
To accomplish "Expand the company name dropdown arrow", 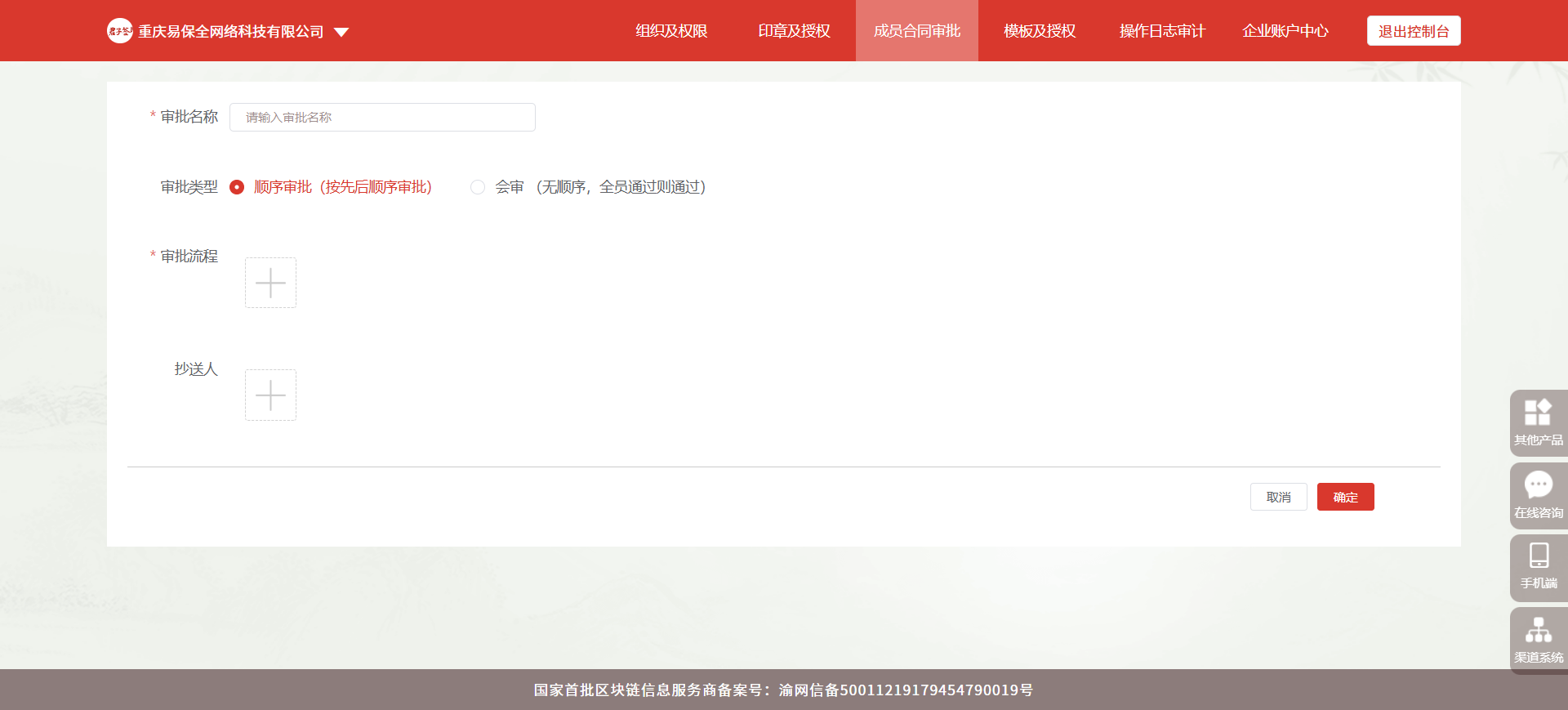I will [341, 32].
